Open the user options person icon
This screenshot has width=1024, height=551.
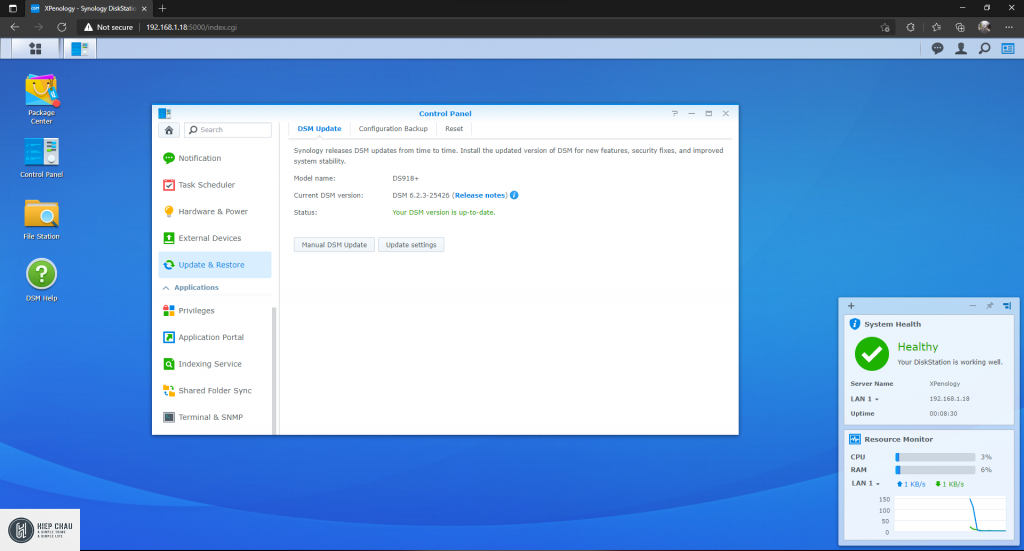click(961, 48)
